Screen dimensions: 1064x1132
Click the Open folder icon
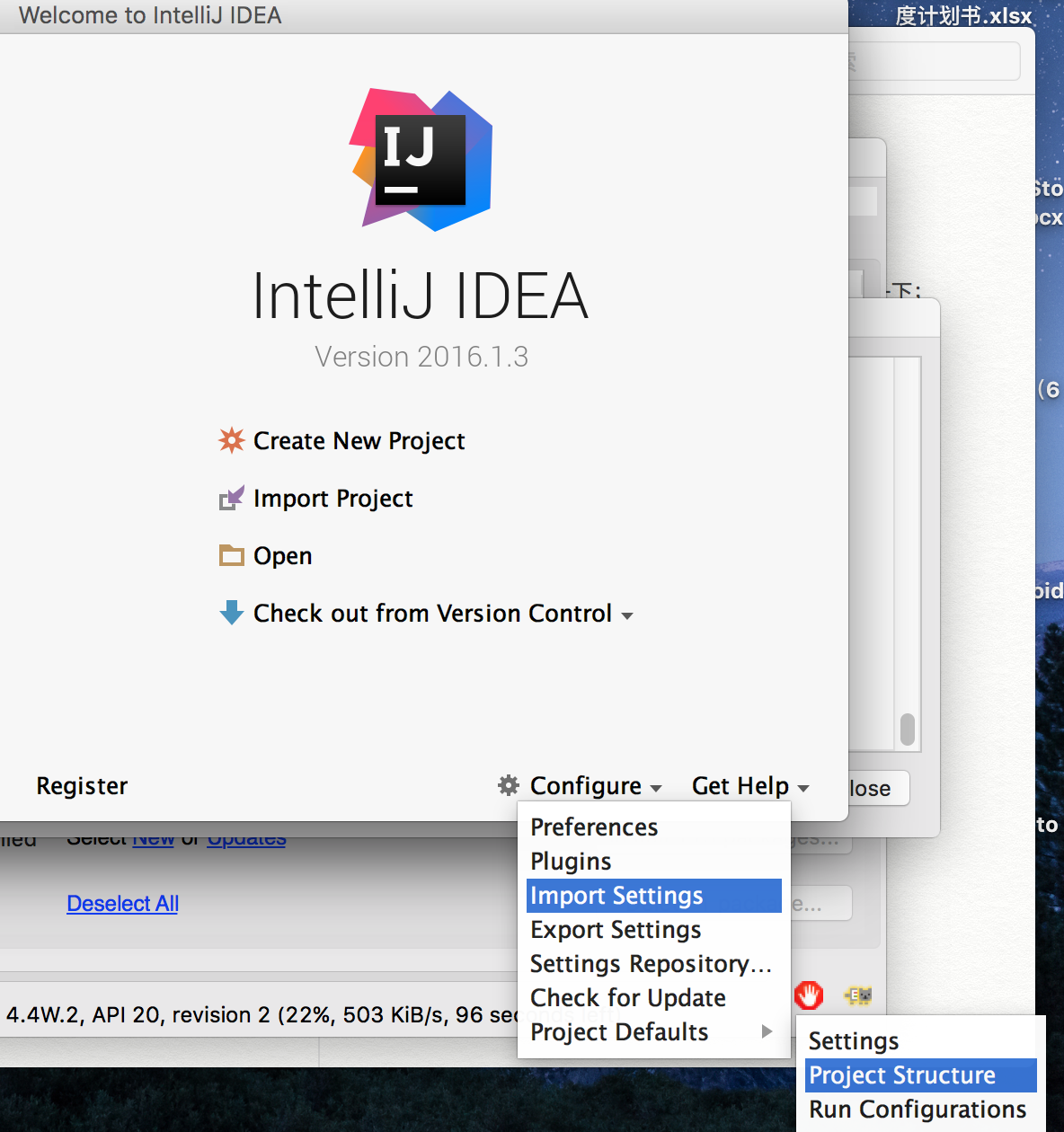pyautogui.click(x=232, y=555)
